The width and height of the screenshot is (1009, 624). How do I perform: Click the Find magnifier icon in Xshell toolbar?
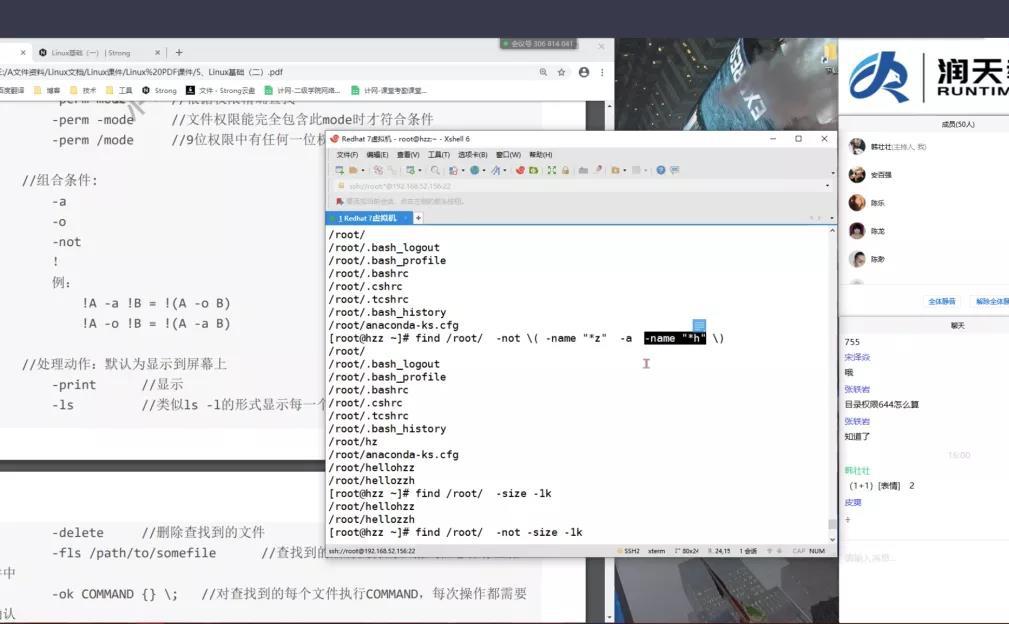tap(435, 171)
